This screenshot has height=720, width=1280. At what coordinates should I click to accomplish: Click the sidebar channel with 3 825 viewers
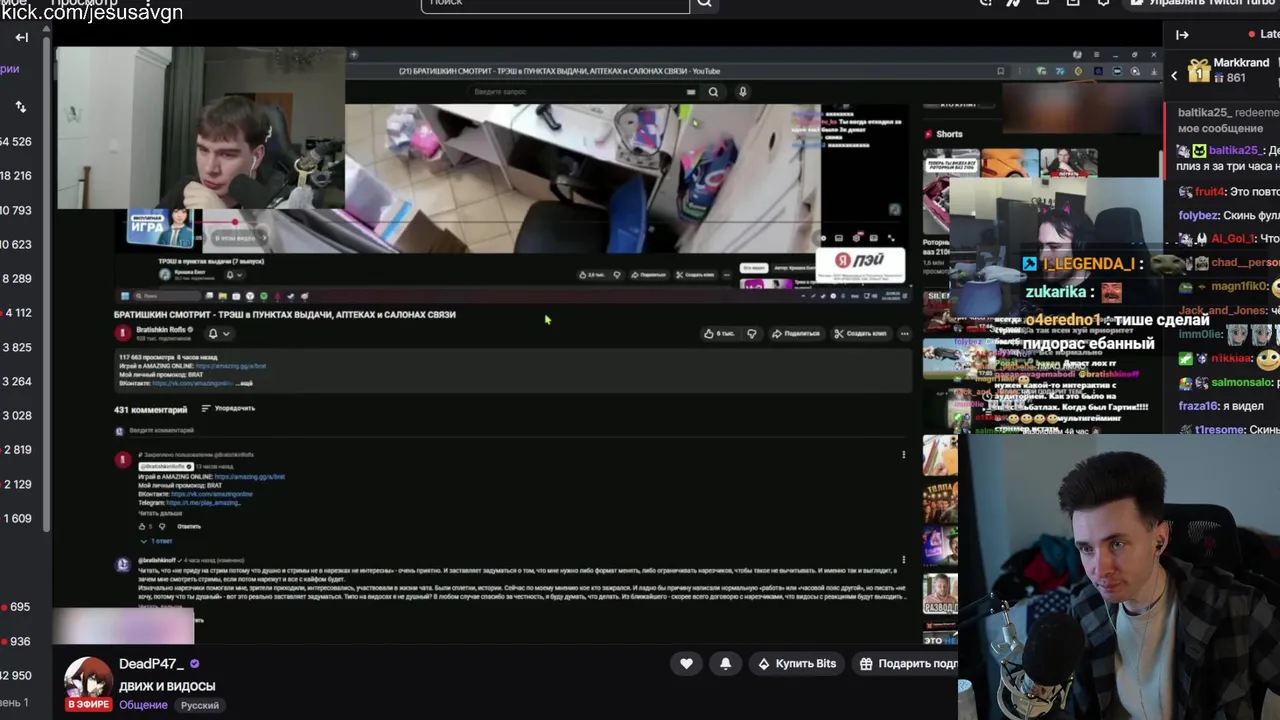click(x=16, y=347)
